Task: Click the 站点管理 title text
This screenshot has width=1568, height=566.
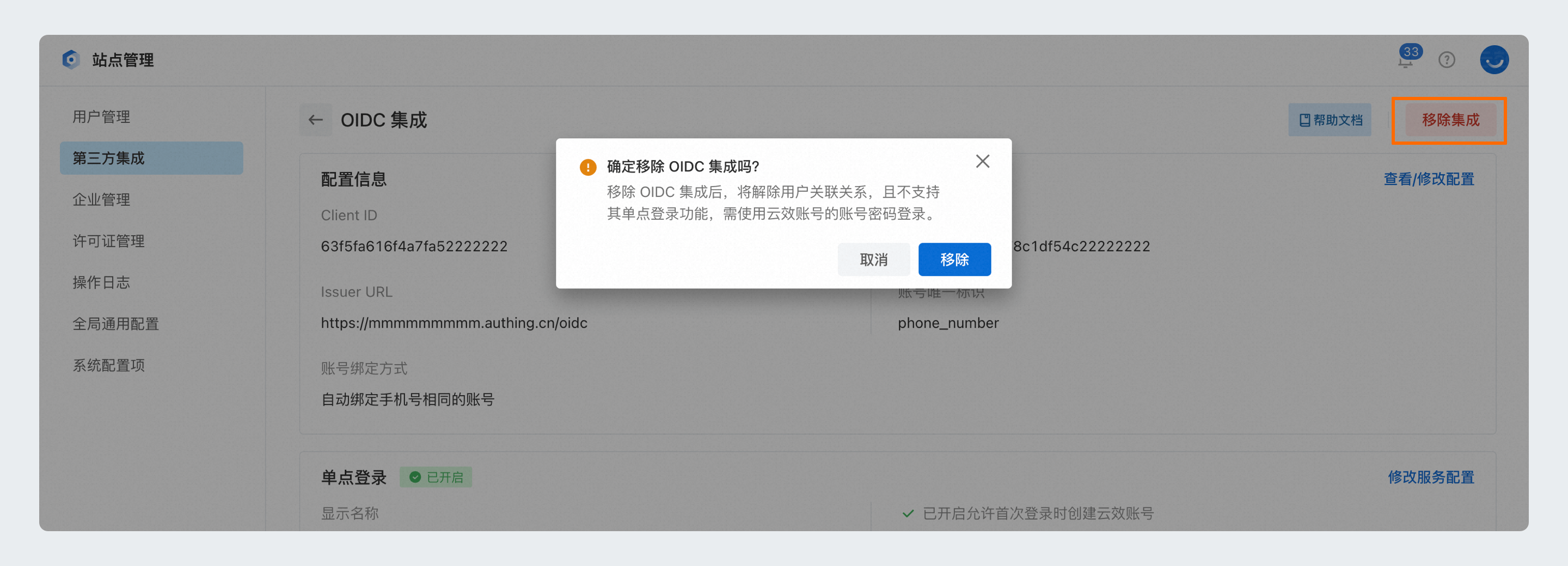Action: point(123,60)
